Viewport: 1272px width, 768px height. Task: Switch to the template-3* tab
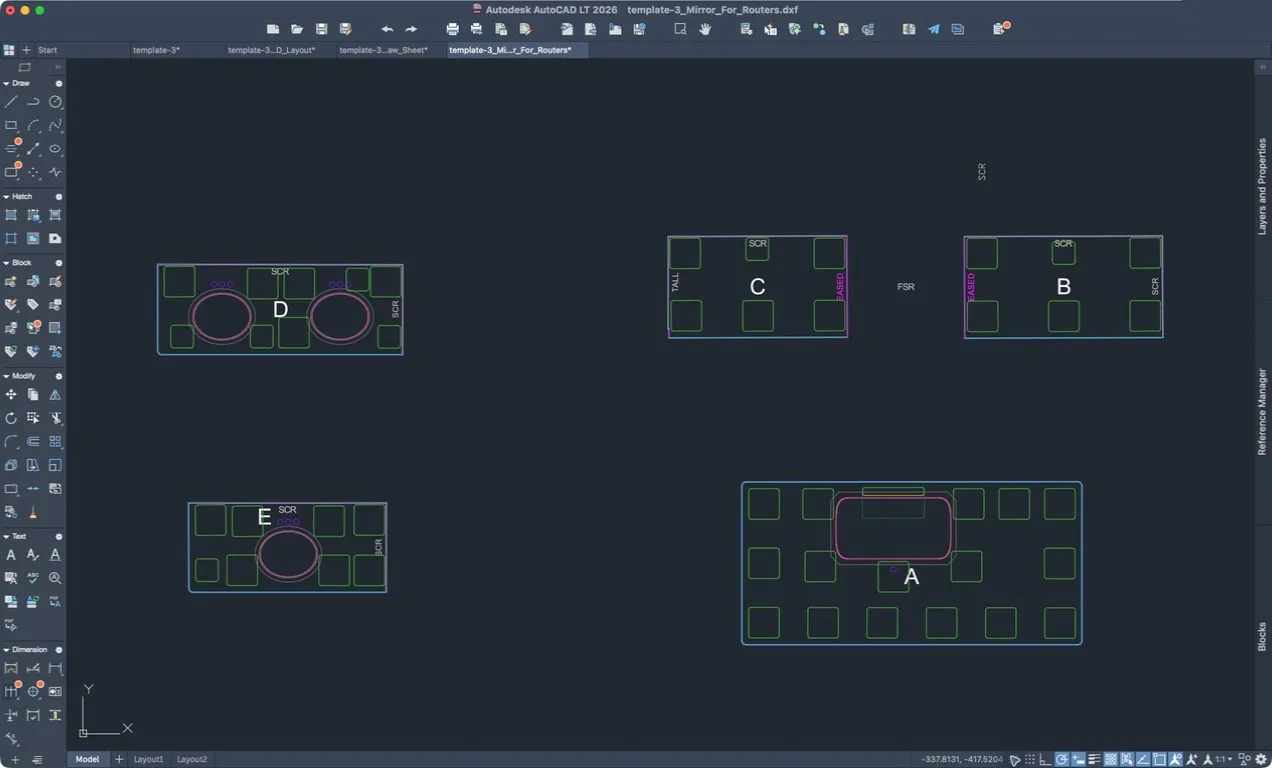pyautogui.click(x=156, y=49)
